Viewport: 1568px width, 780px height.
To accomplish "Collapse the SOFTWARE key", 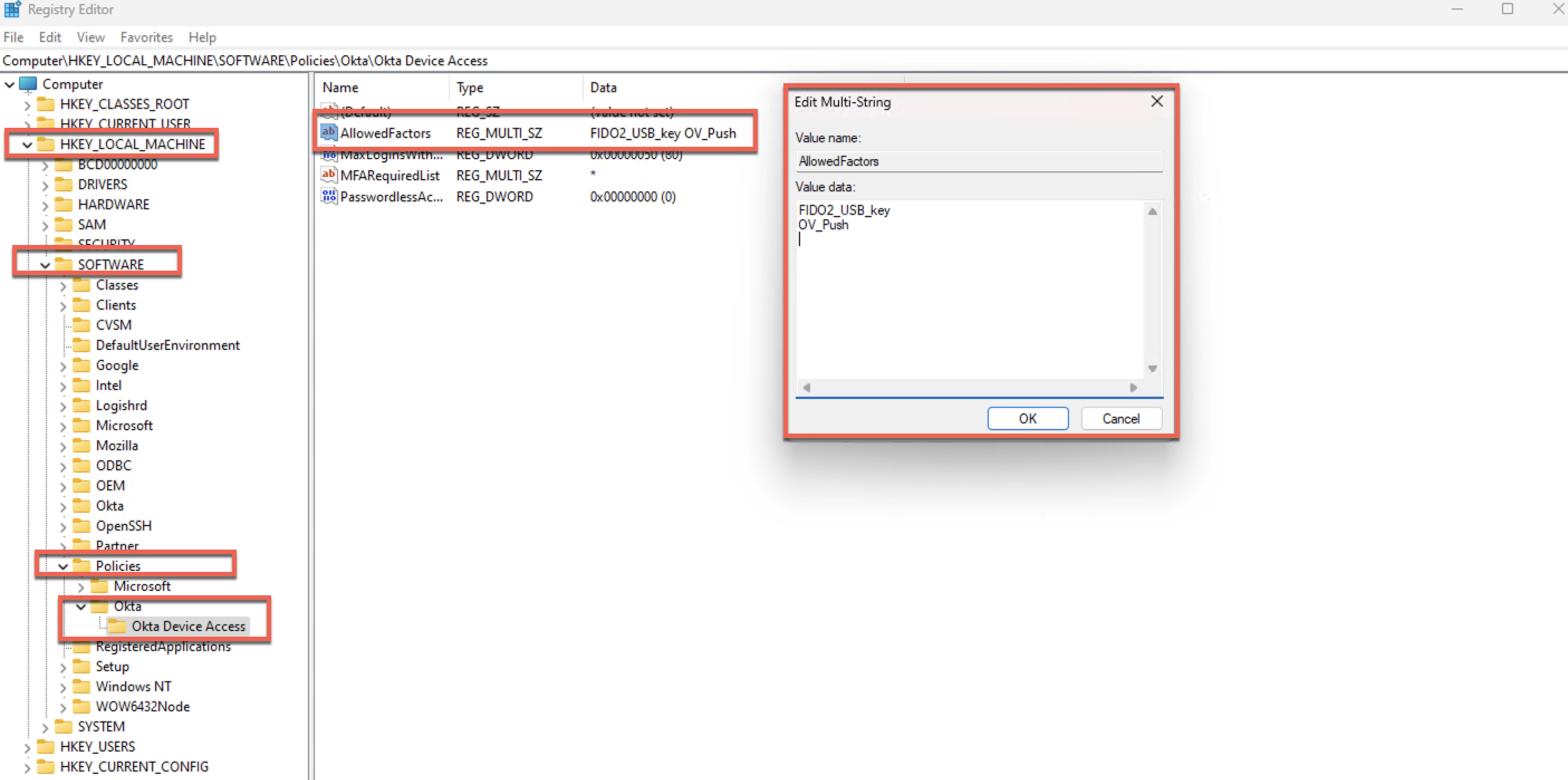I will pyautogui.click(x=45, y=265).
